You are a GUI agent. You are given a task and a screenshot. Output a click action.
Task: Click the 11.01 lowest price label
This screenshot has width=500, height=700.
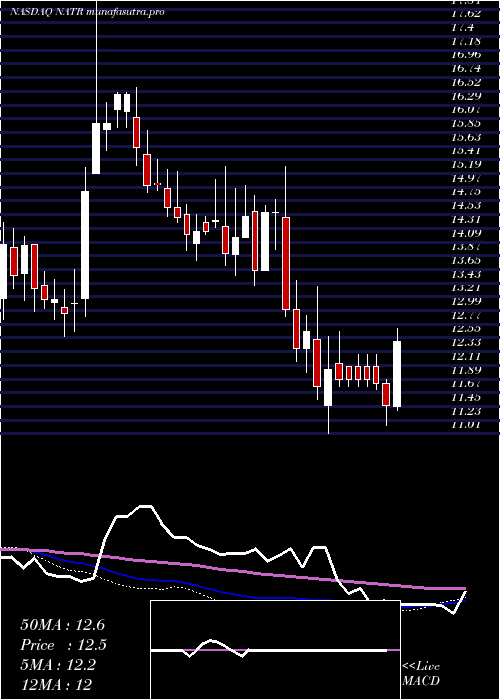[466, 424]
